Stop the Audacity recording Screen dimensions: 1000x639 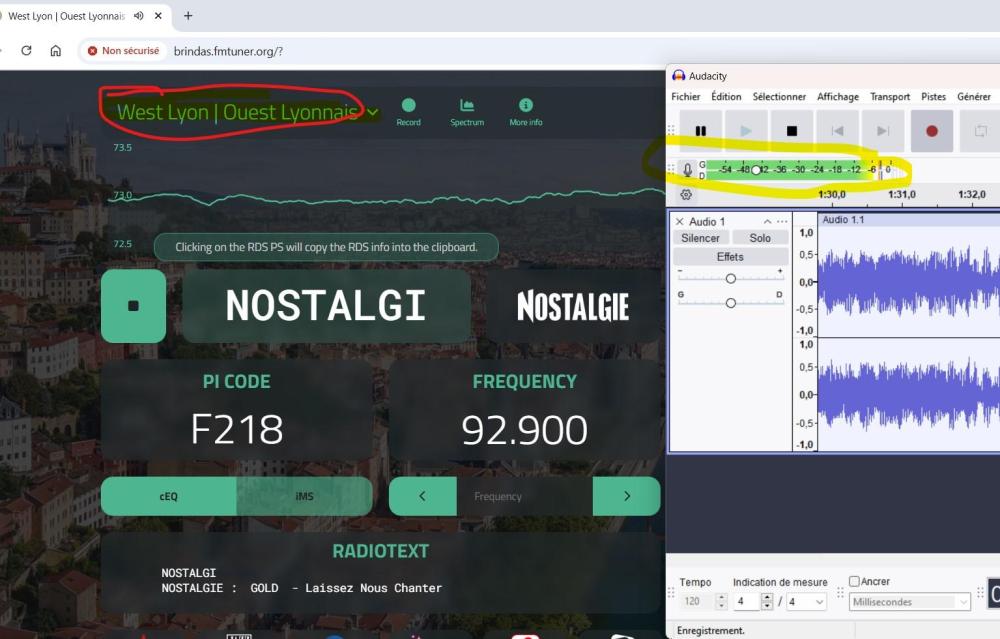click(791, 131)
